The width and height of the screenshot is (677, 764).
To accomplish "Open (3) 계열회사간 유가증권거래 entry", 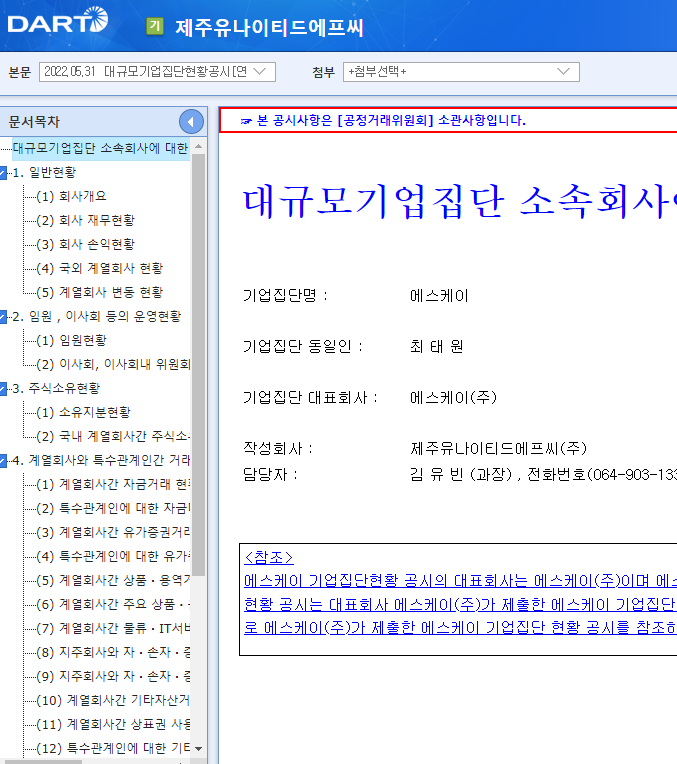I will [113, 533].
